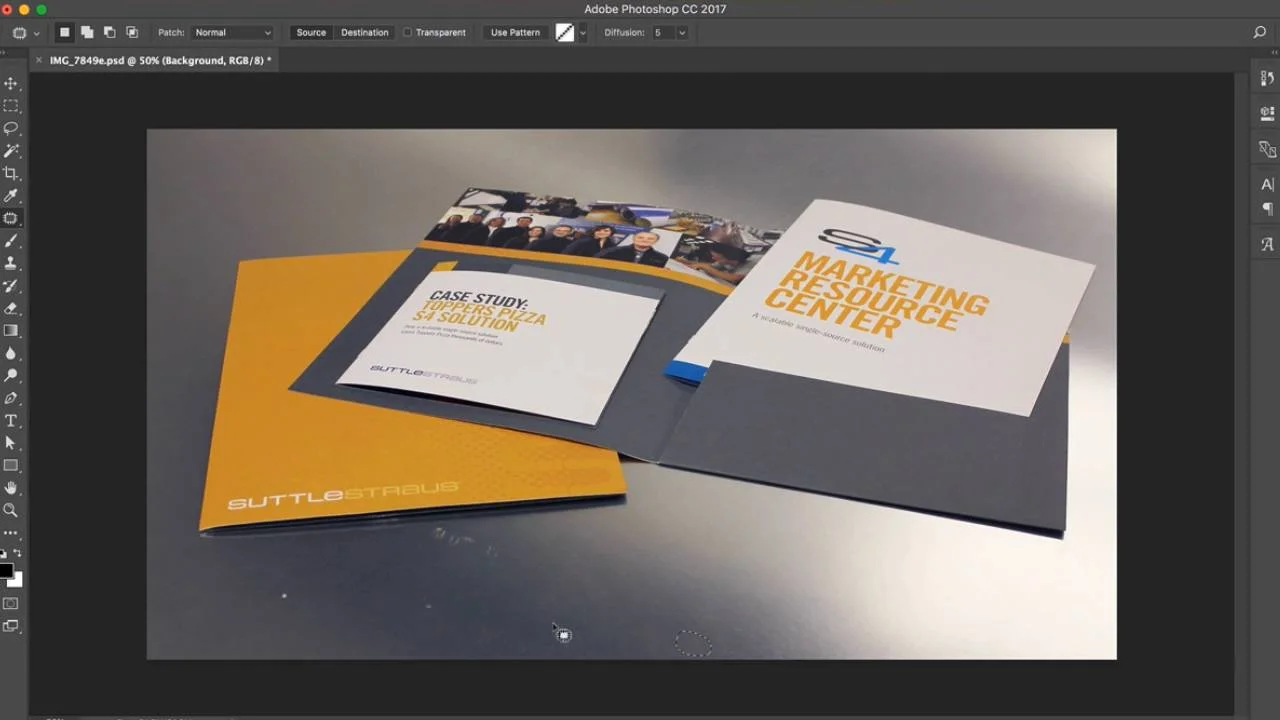
Task: Select the History Brush tool
Action: (x=11, y=286)
